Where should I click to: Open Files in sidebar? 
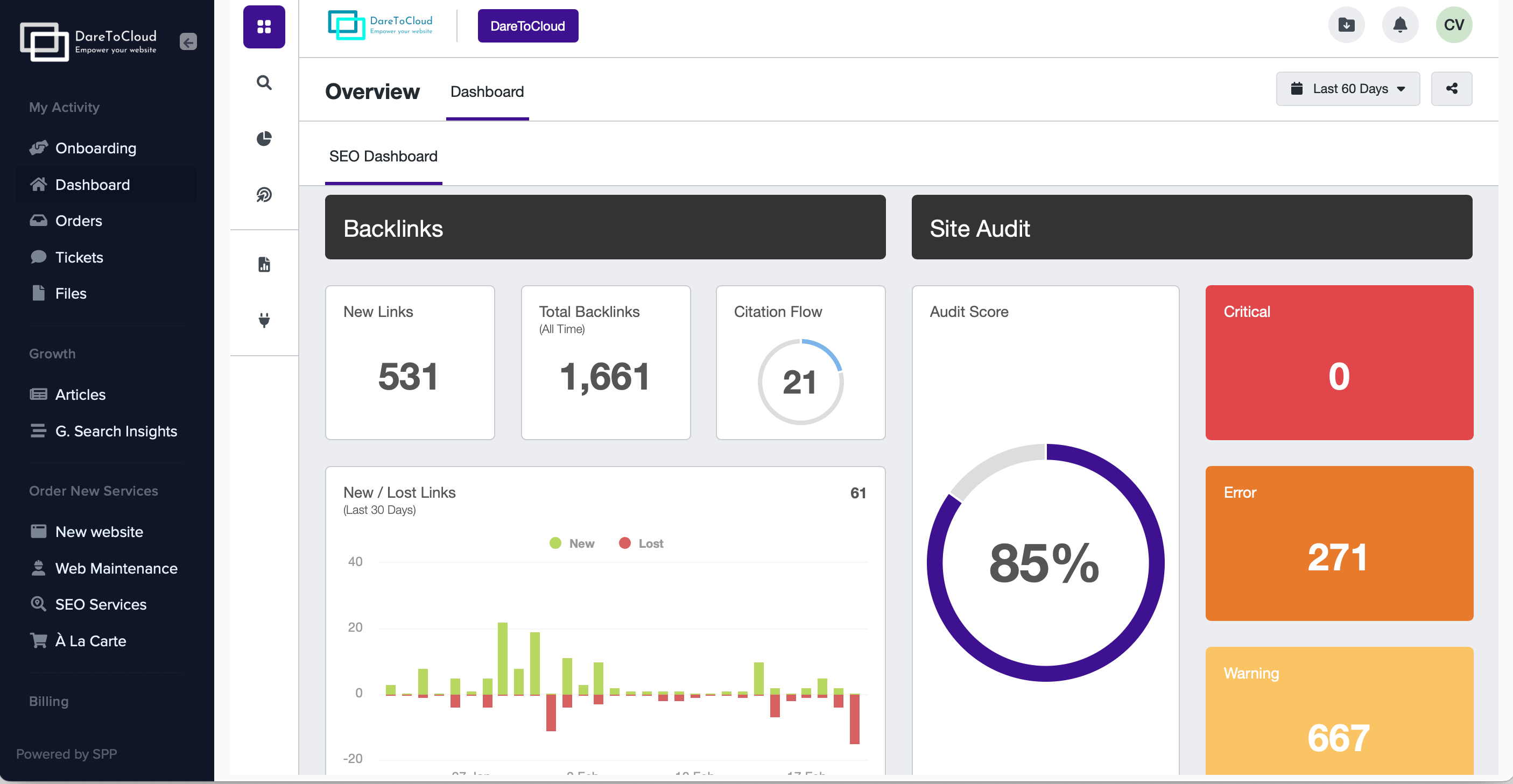tap(58, 293)
